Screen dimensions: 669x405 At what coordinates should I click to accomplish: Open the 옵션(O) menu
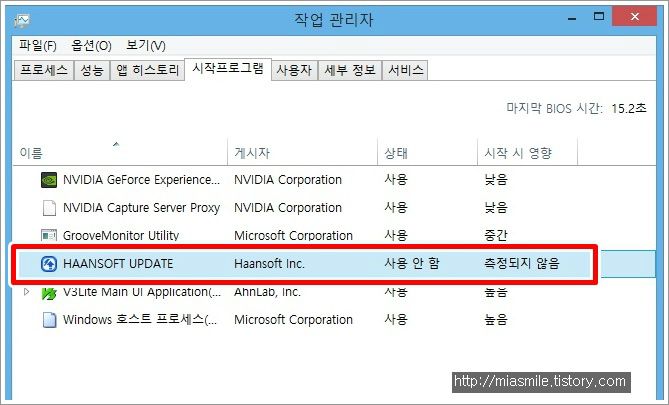point(91,46)
